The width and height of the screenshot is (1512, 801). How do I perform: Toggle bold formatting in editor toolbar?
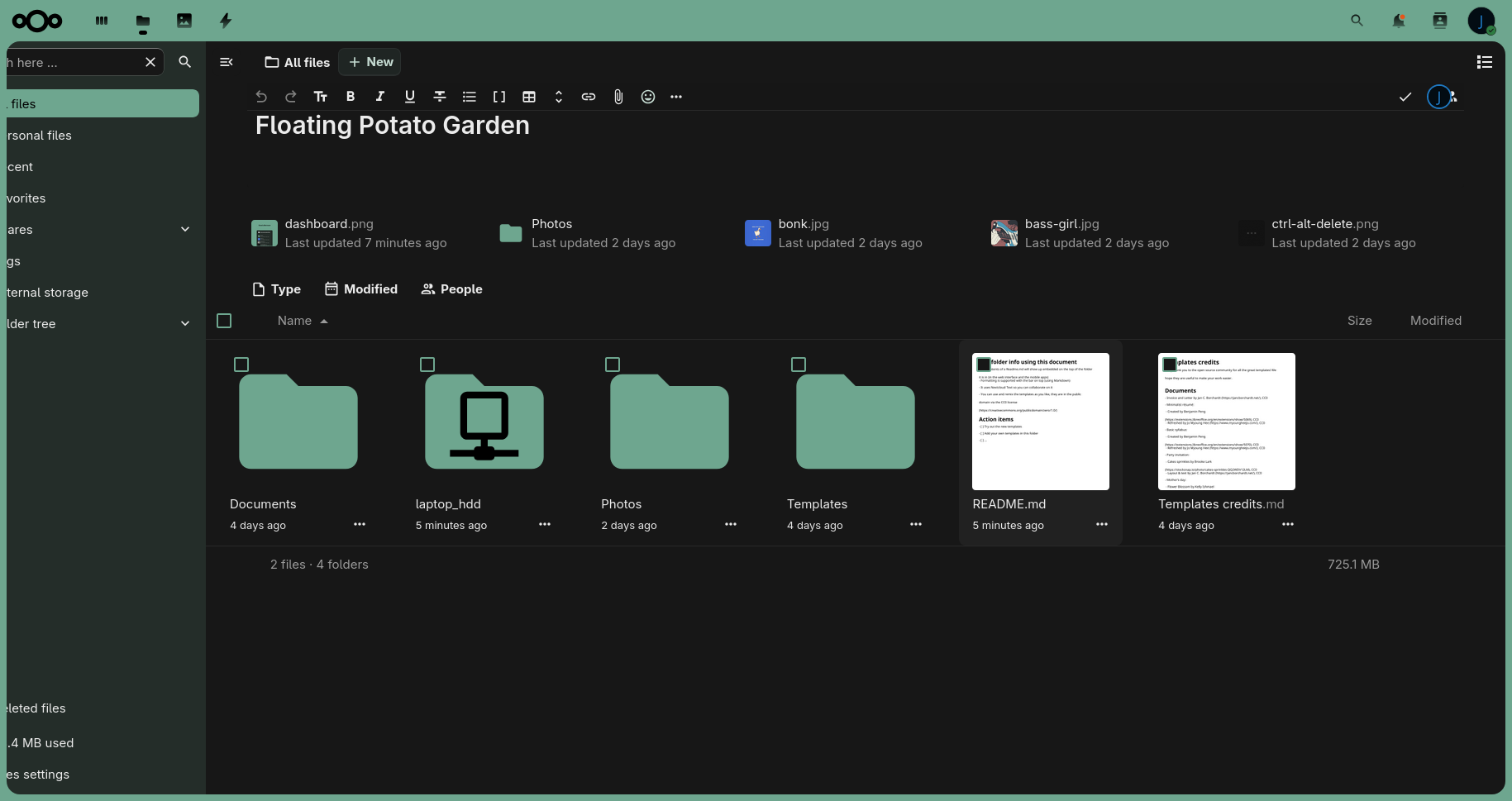351,97
